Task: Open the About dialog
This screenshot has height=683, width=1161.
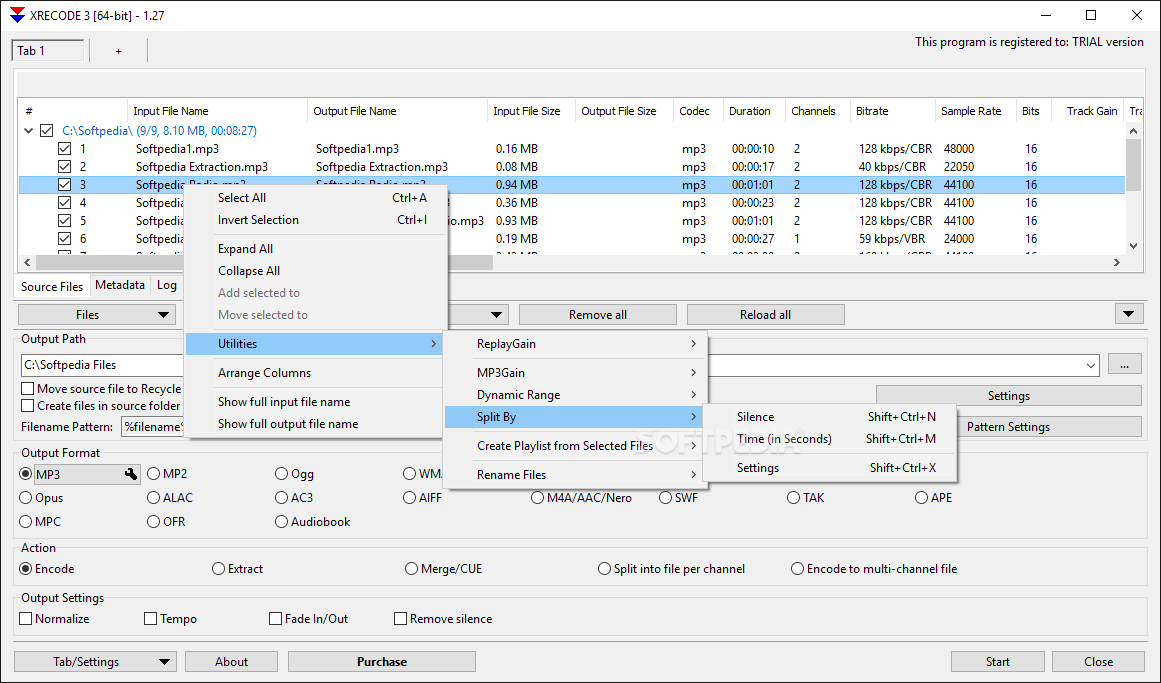Action: click(231, 662)
